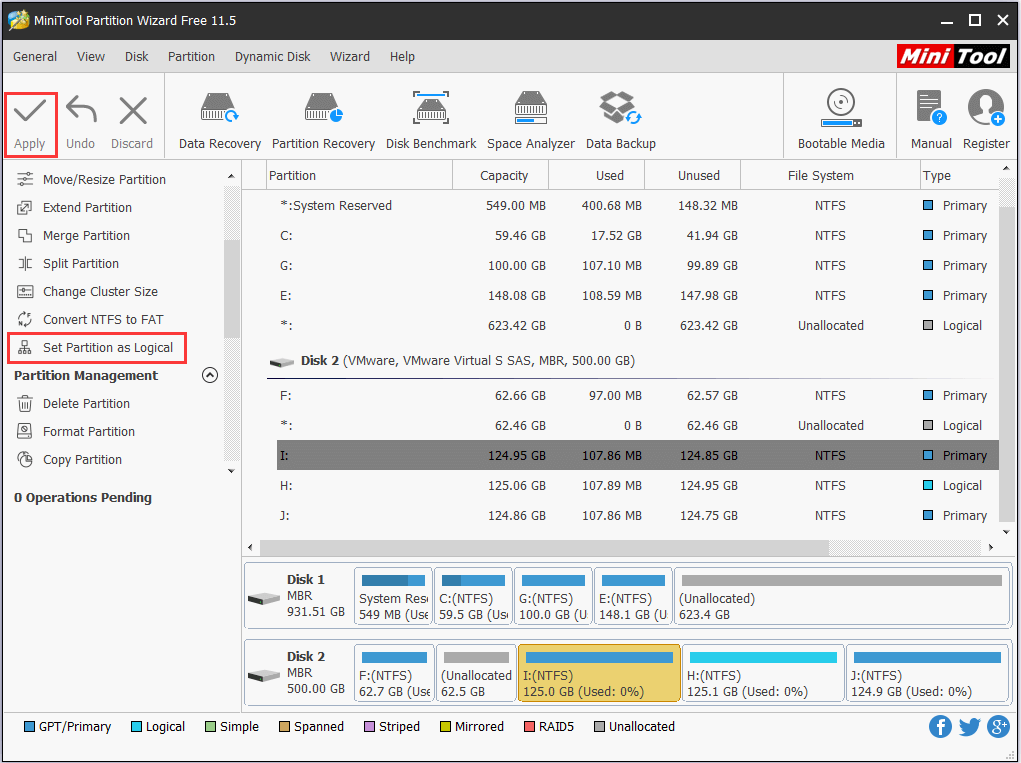Screen dimensions: 1021x763
Task: Select 623.4 GB Unallocated block in Disk 1 map
Action: pos(841,597)
